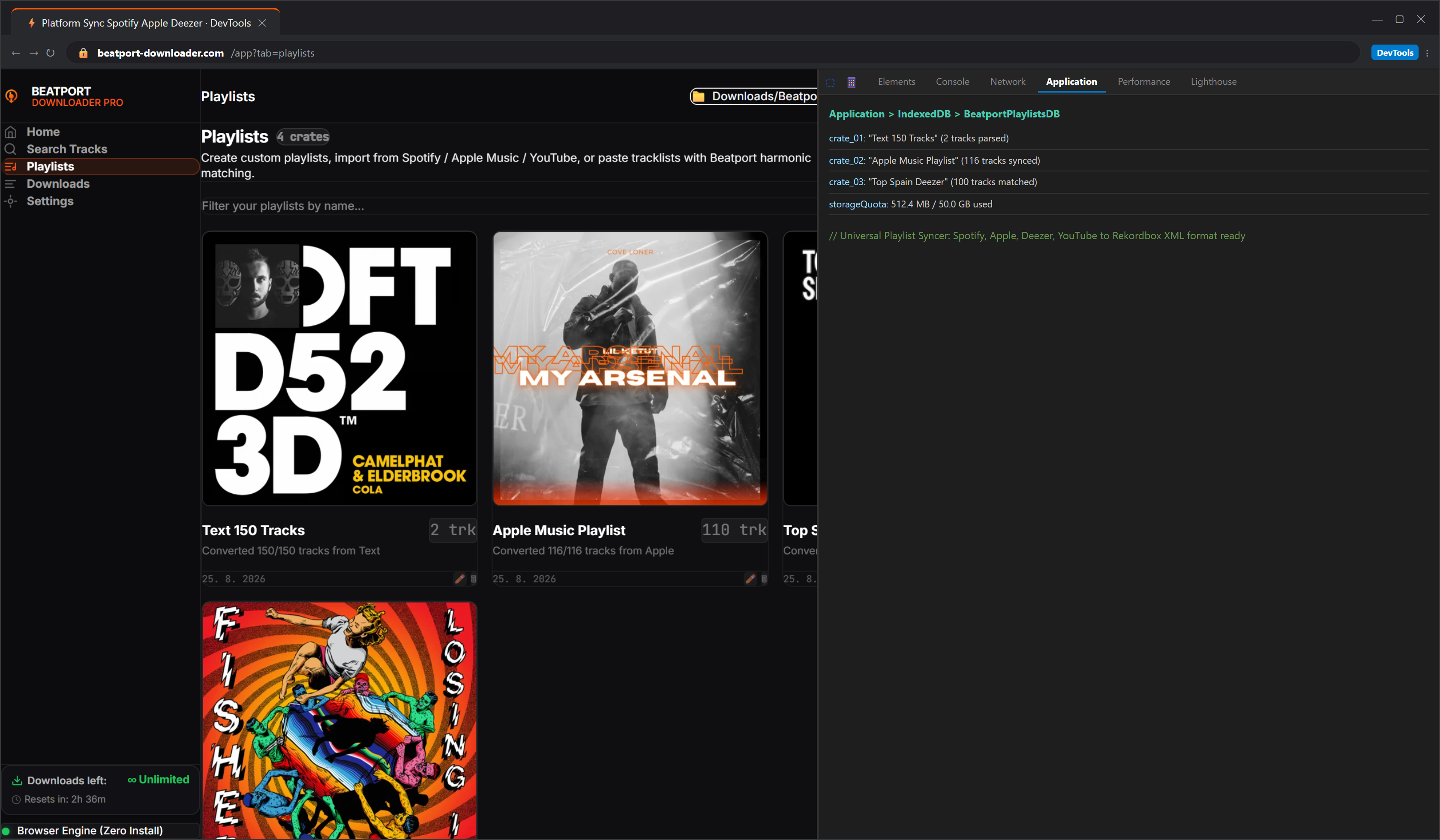Click the storageQuota entry
The height and width of the screenshot is (840, 1440).
[1128, 204]
